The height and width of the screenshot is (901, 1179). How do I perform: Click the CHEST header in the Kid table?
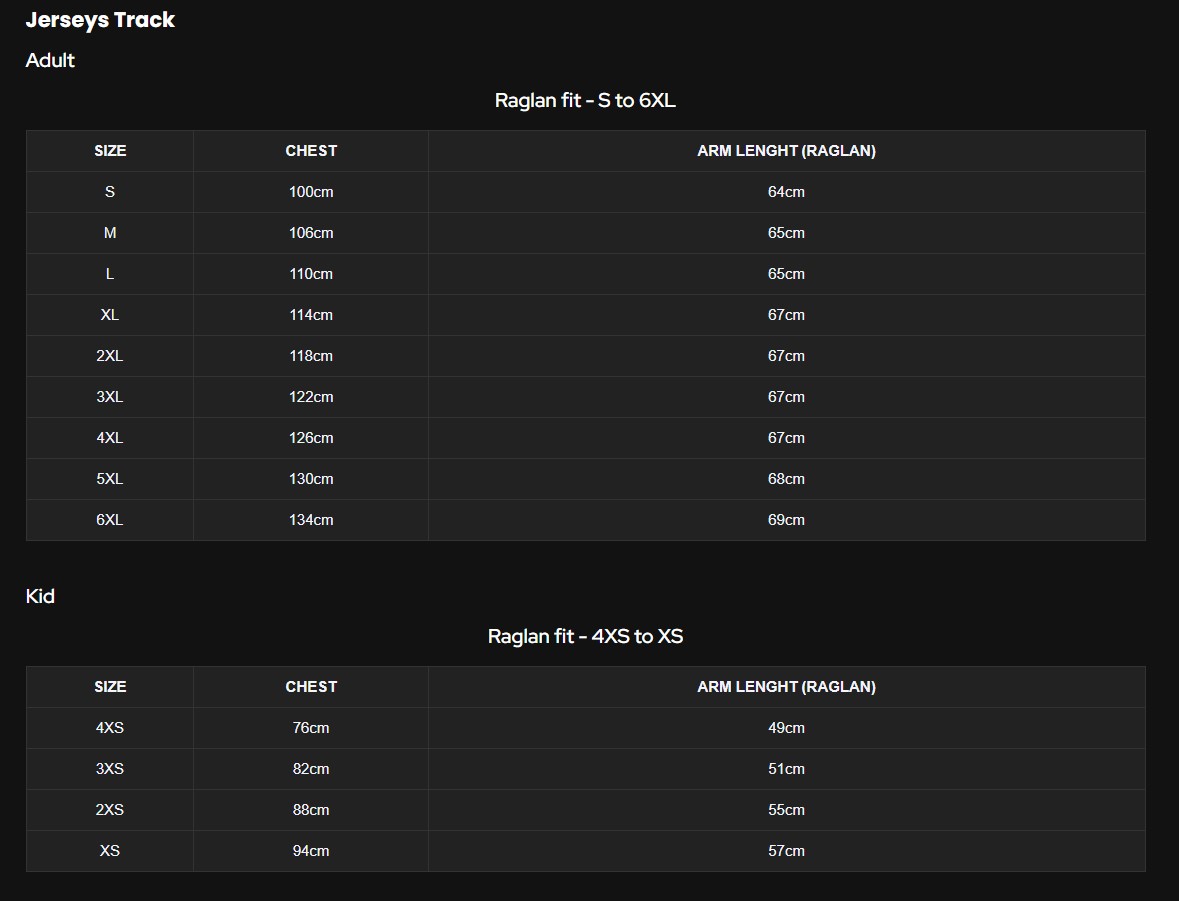coord(311,687)
